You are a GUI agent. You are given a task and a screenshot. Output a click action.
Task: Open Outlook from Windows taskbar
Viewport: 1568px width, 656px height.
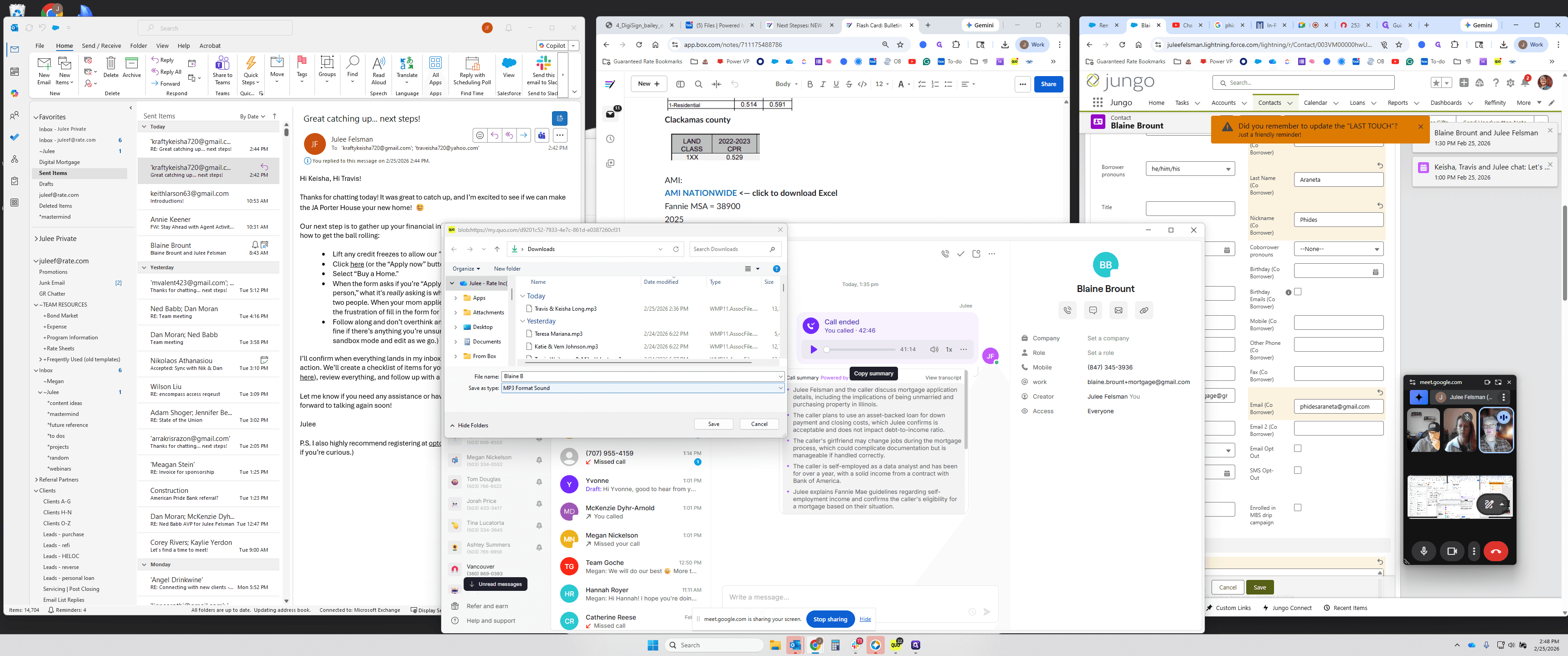pos(795,645)
